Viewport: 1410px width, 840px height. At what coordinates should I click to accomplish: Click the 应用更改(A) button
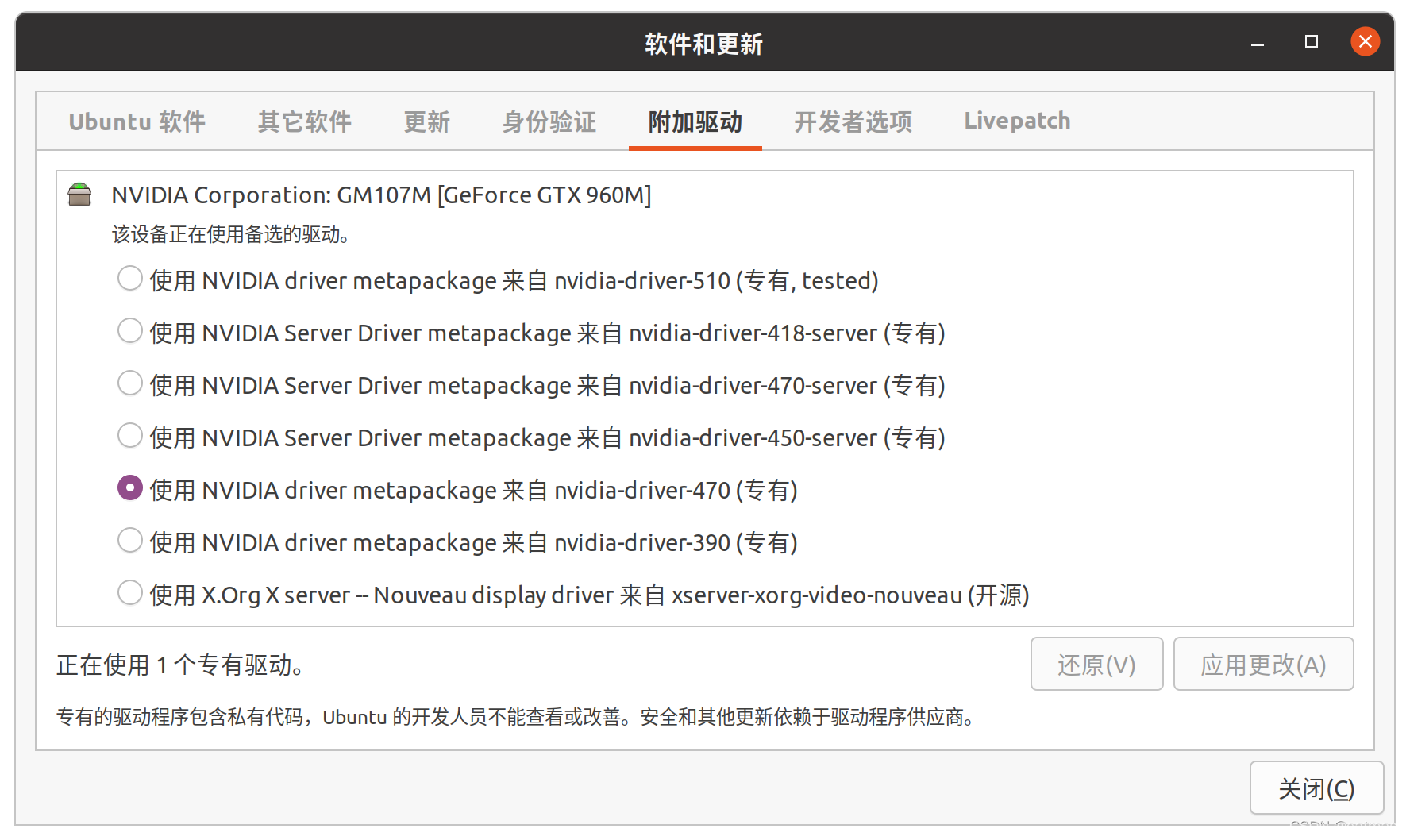pos(1263,664)
